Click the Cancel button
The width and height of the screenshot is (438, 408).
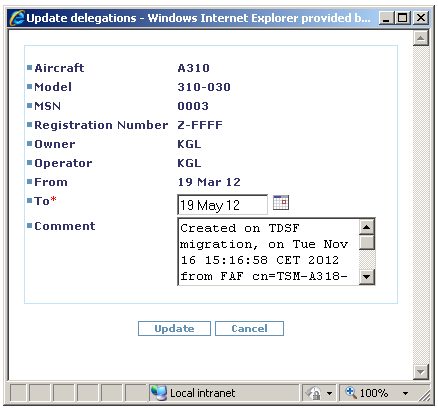tap(249, 328)
